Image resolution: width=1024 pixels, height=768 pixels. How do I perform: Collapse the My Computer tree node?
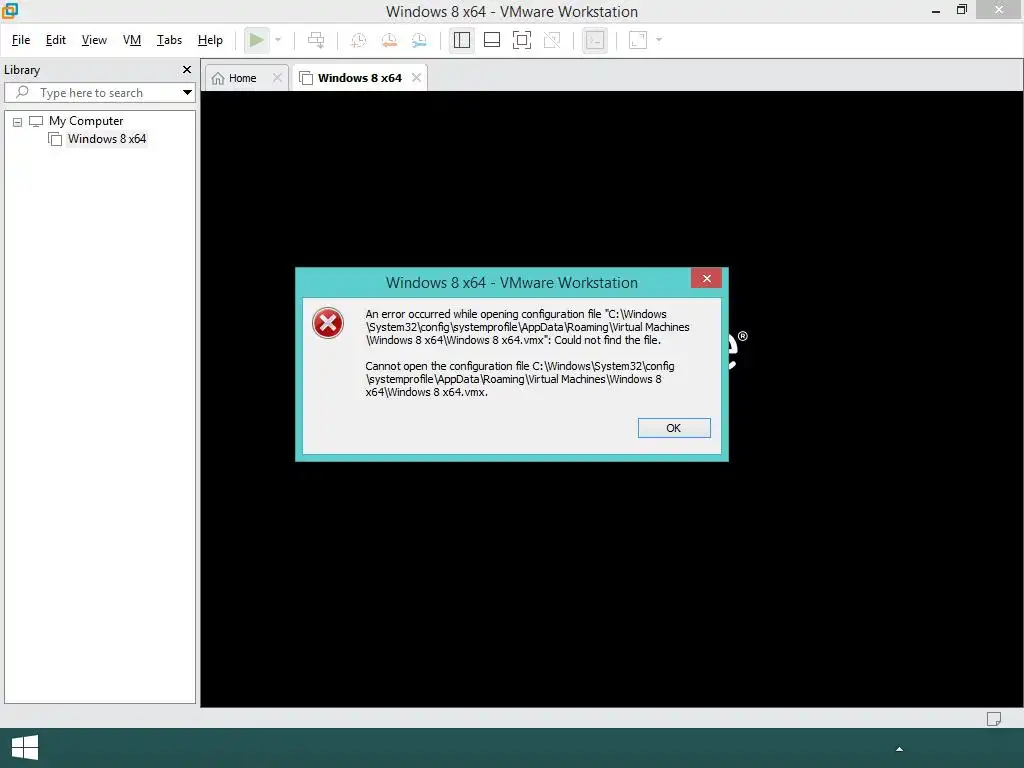coord(18,122)
